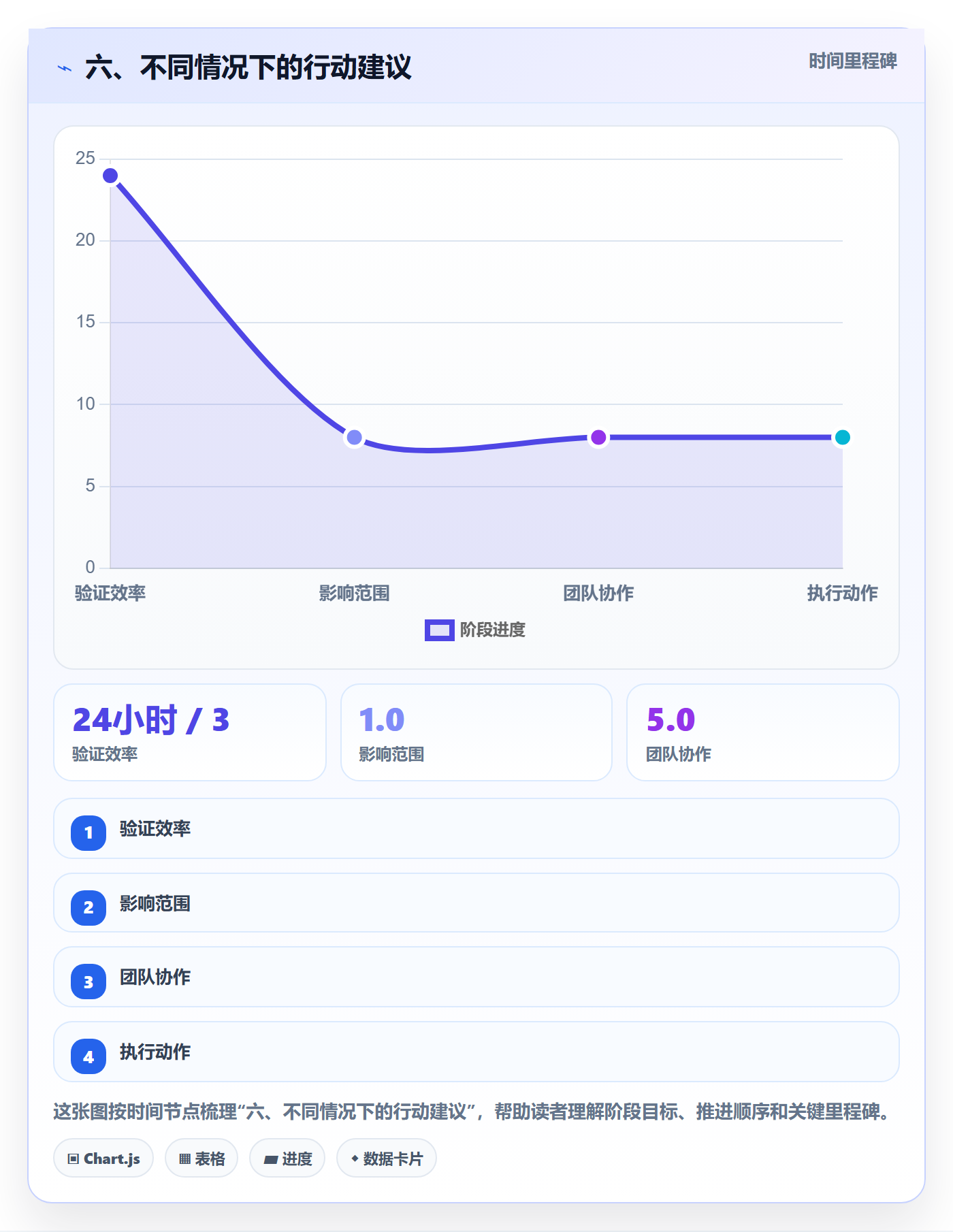The image size is (953, 1232).
Task: Click the 执行动作 x-axis label
Action: (842, 593)
